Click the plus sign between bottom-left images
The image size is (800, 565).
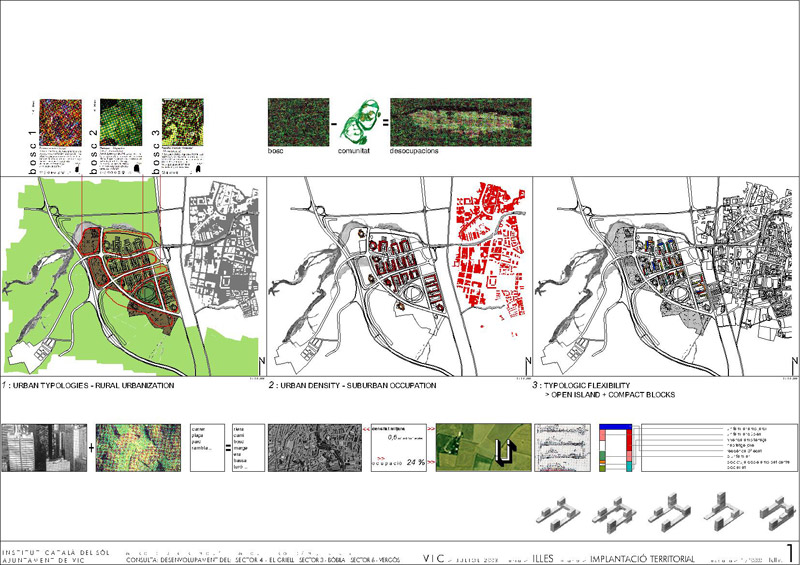92,448
